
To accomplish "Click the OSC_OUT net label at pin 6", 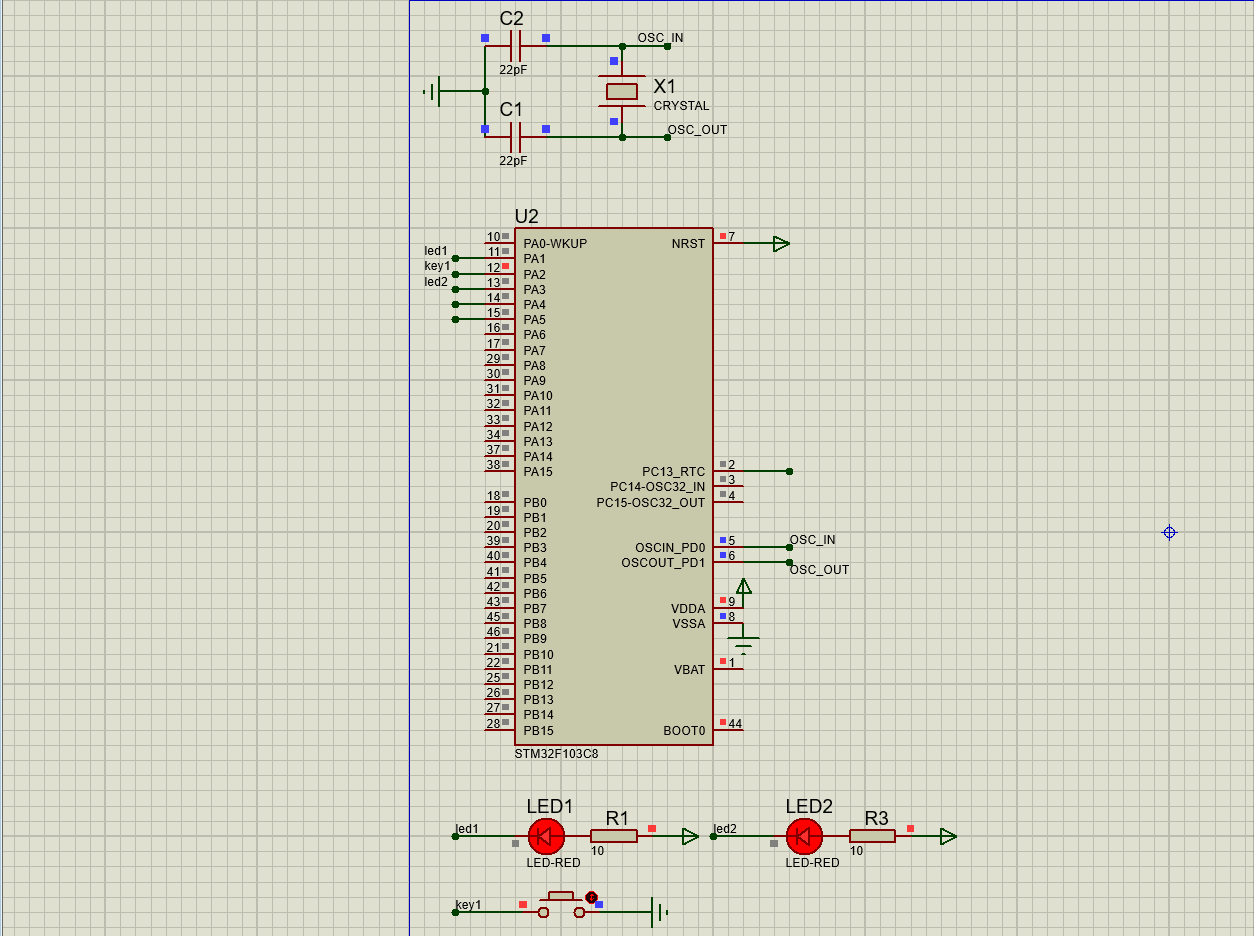I will tap(819, 570).
